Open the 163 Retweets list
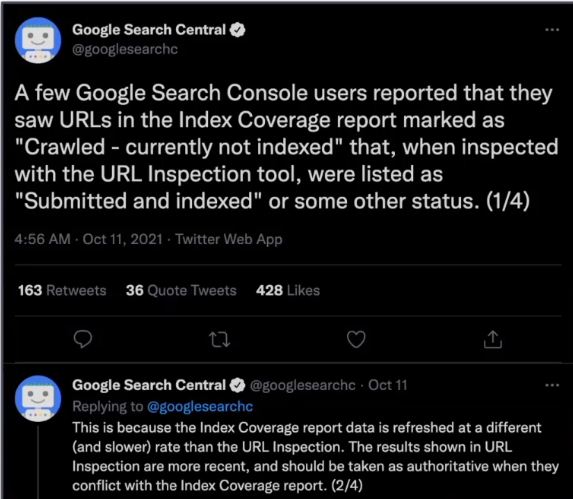Image resolution: width=573 pixels, height=499 pixels. (62, 290)
